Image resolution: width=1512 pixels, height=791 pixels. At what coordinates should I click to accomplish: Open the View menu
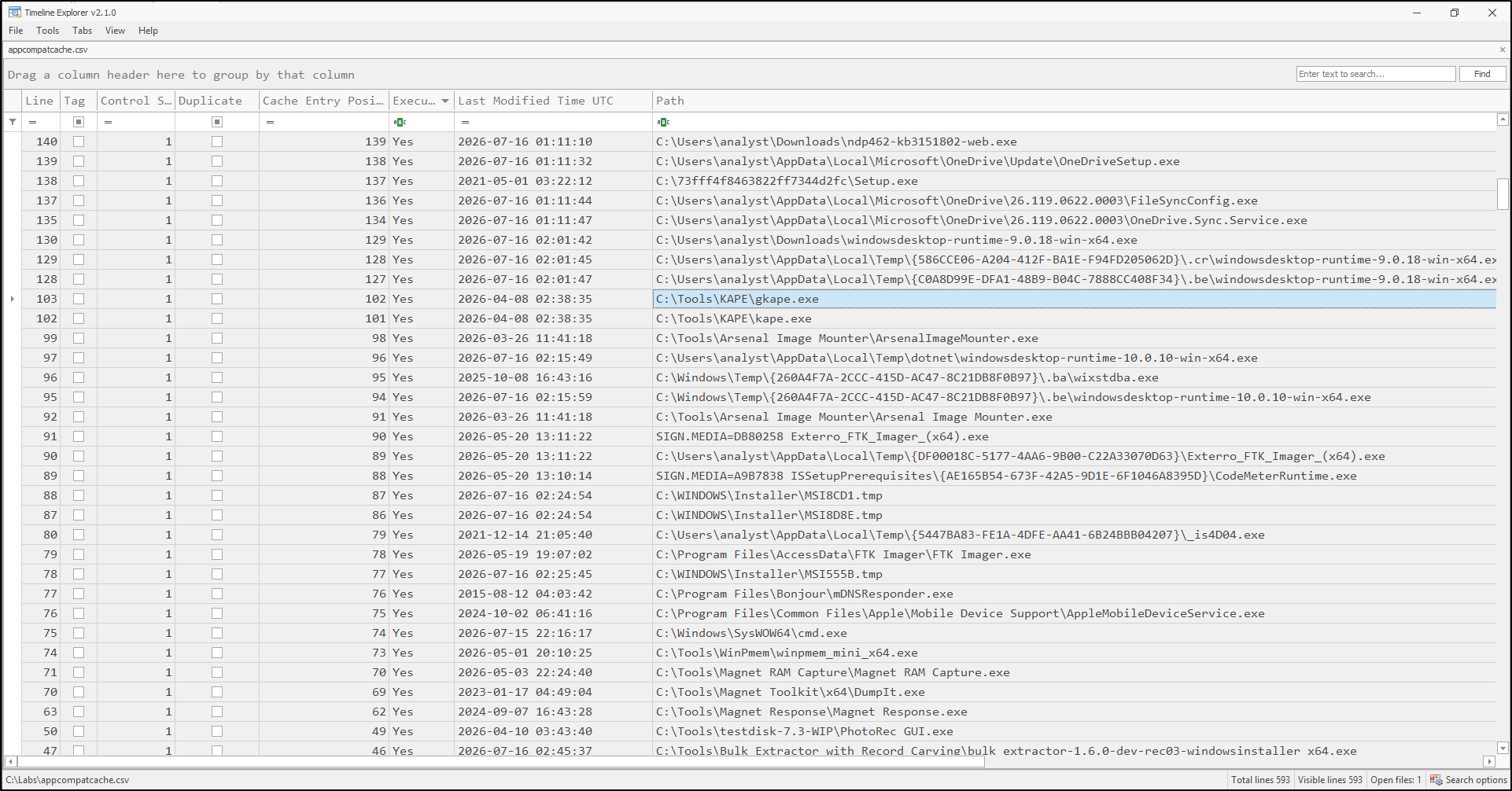click(116, 31)
